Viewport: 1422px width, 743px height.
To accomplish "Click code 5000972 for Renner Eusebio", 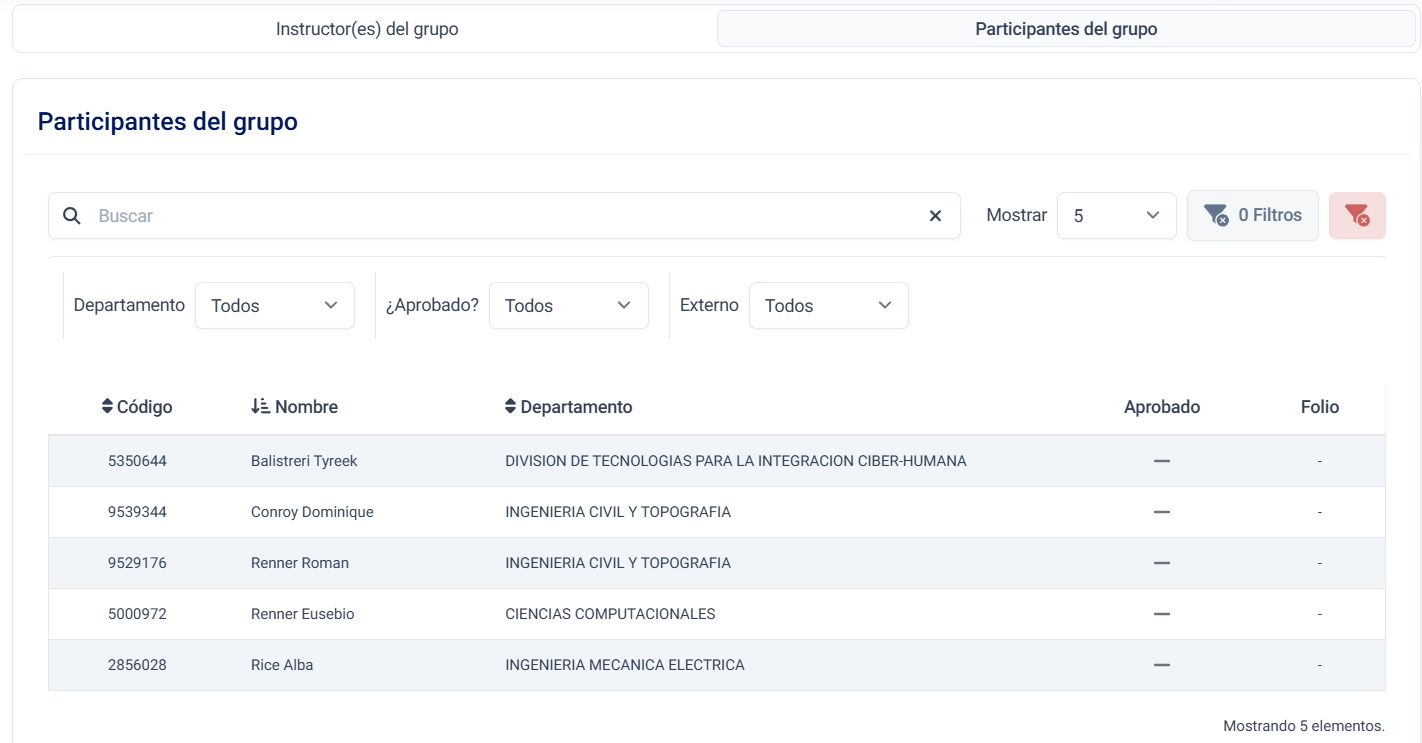I will pyautogui.click(x=137, y=614).
